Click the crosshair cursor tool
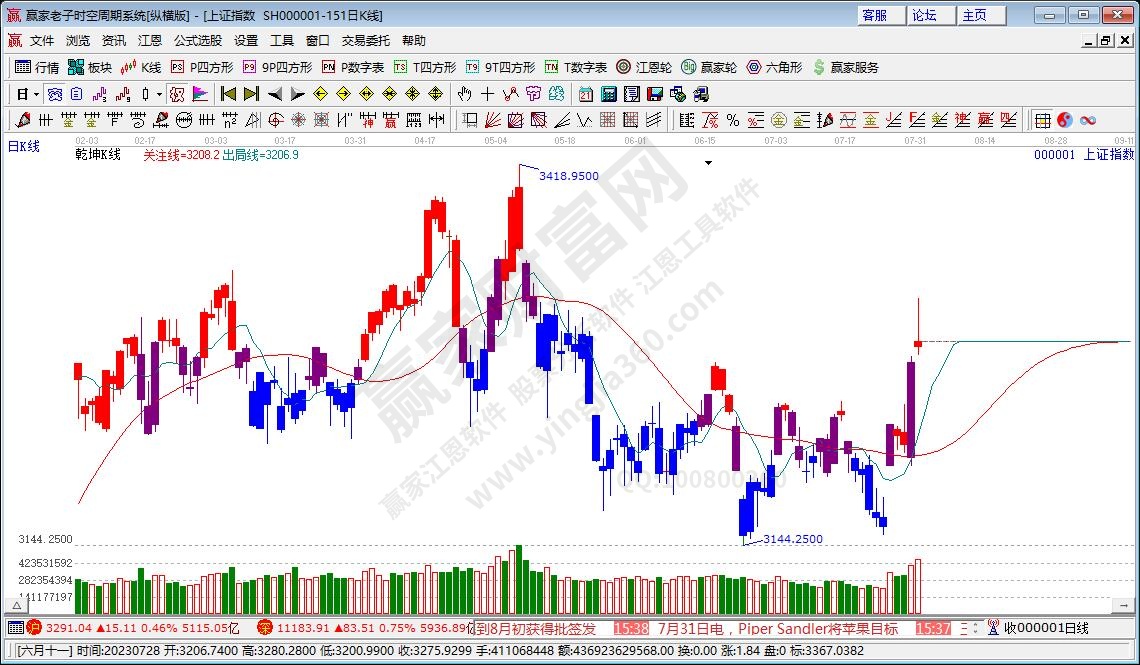 487,94
